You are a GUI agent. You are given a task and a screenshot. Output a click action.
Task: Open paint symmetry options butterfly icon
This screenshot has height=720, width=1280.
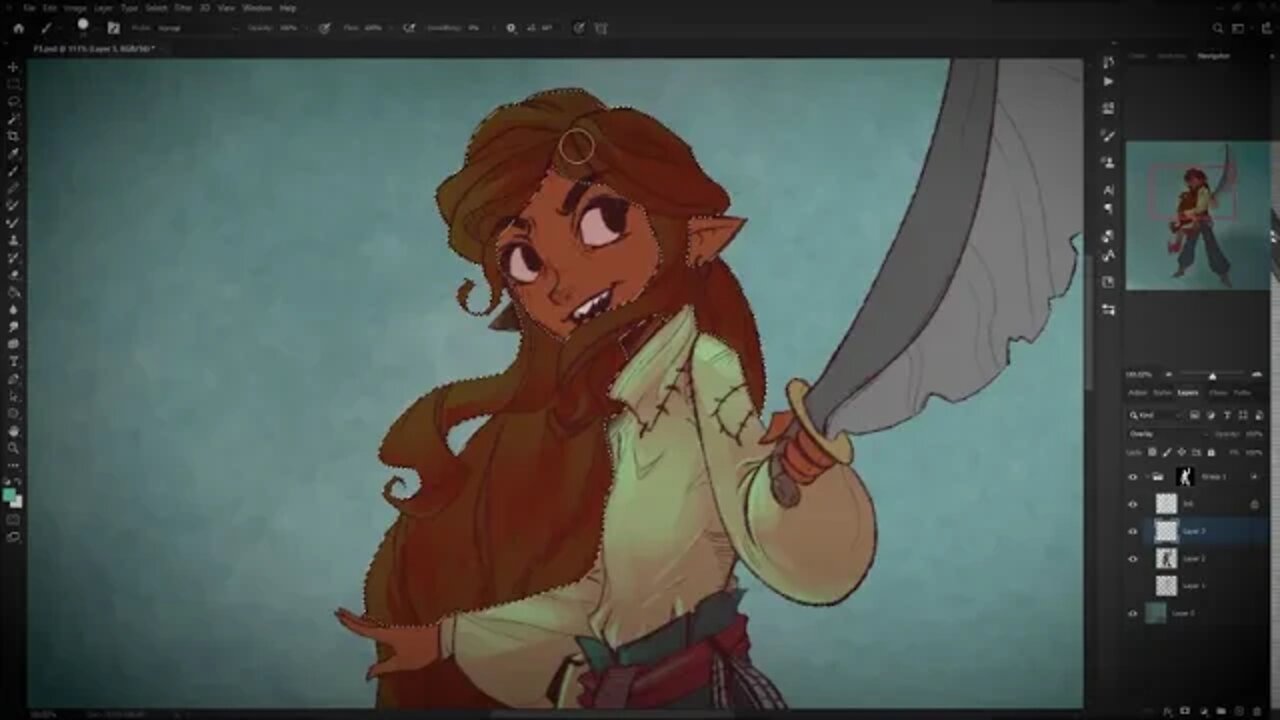[x=601, y=28]
